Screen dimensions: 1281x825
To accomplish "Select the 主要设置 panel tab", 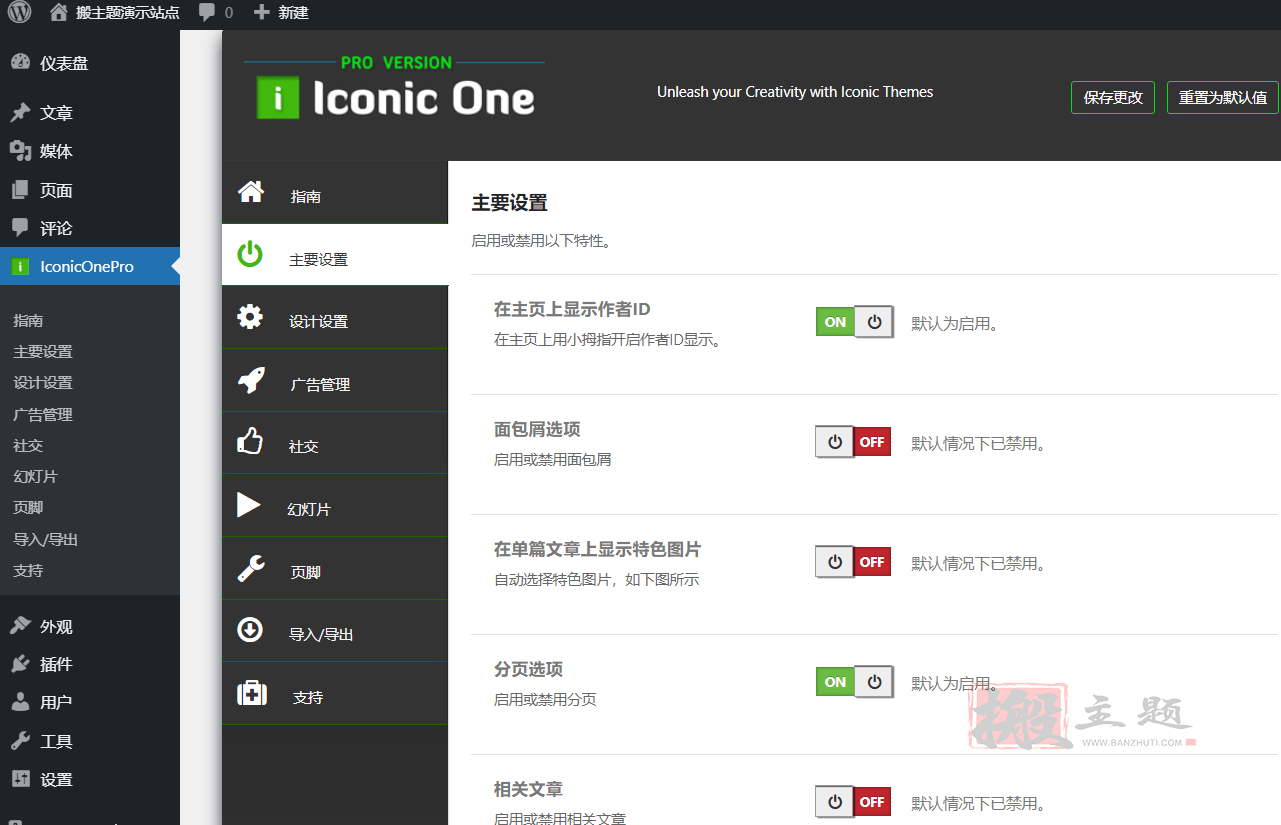I will click(335, 255).
